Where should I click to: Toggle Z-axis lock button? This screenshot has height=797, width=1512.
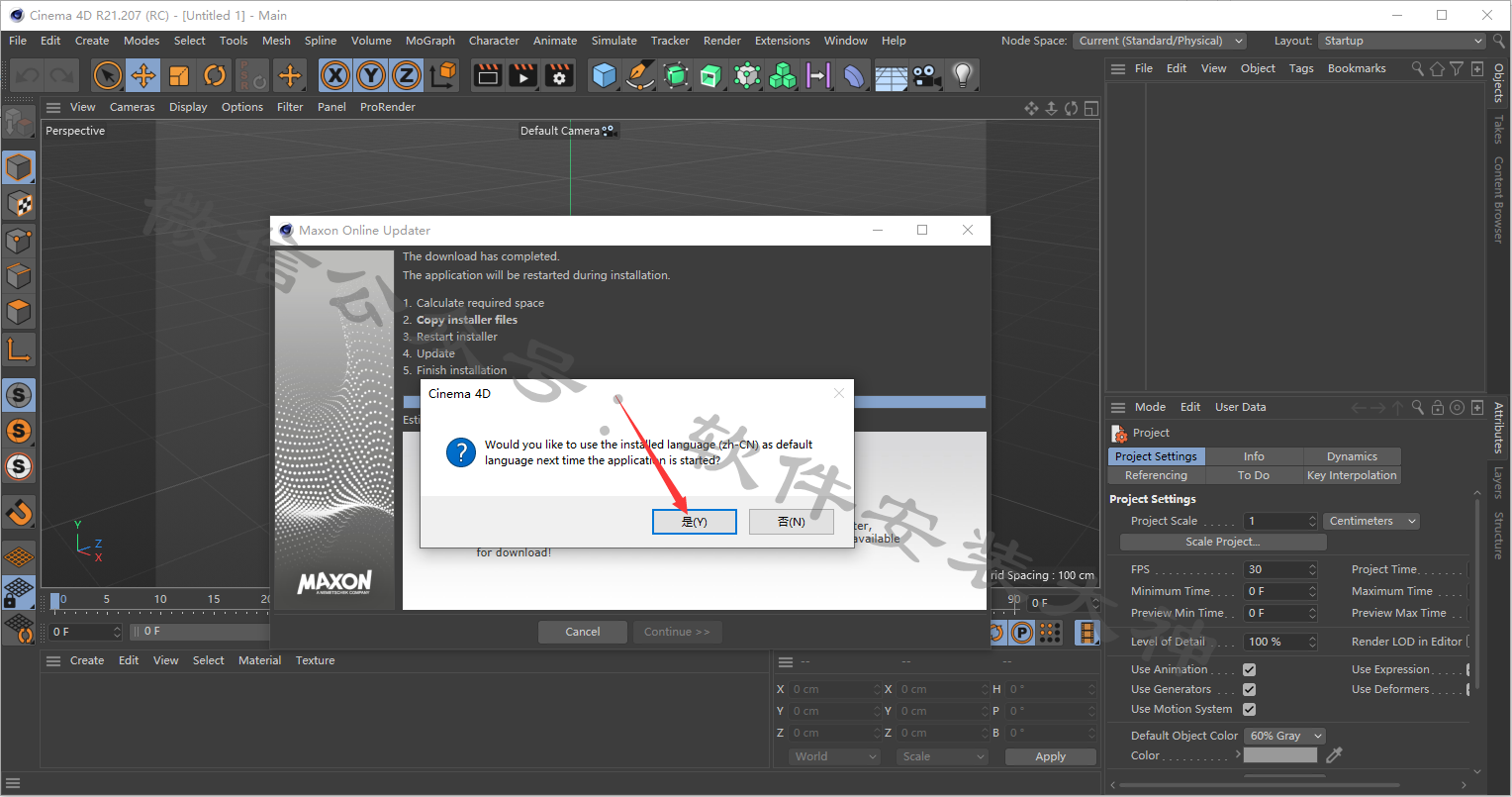pyautogui.click(x=407, y=75)
